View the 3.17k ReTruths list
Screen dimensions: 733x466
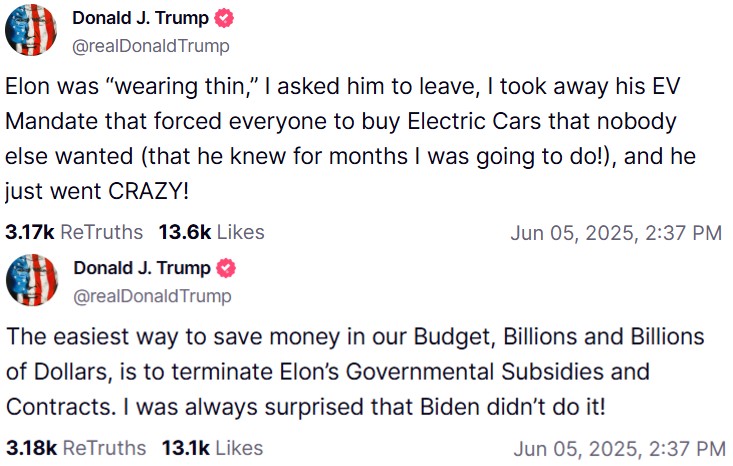74,232
